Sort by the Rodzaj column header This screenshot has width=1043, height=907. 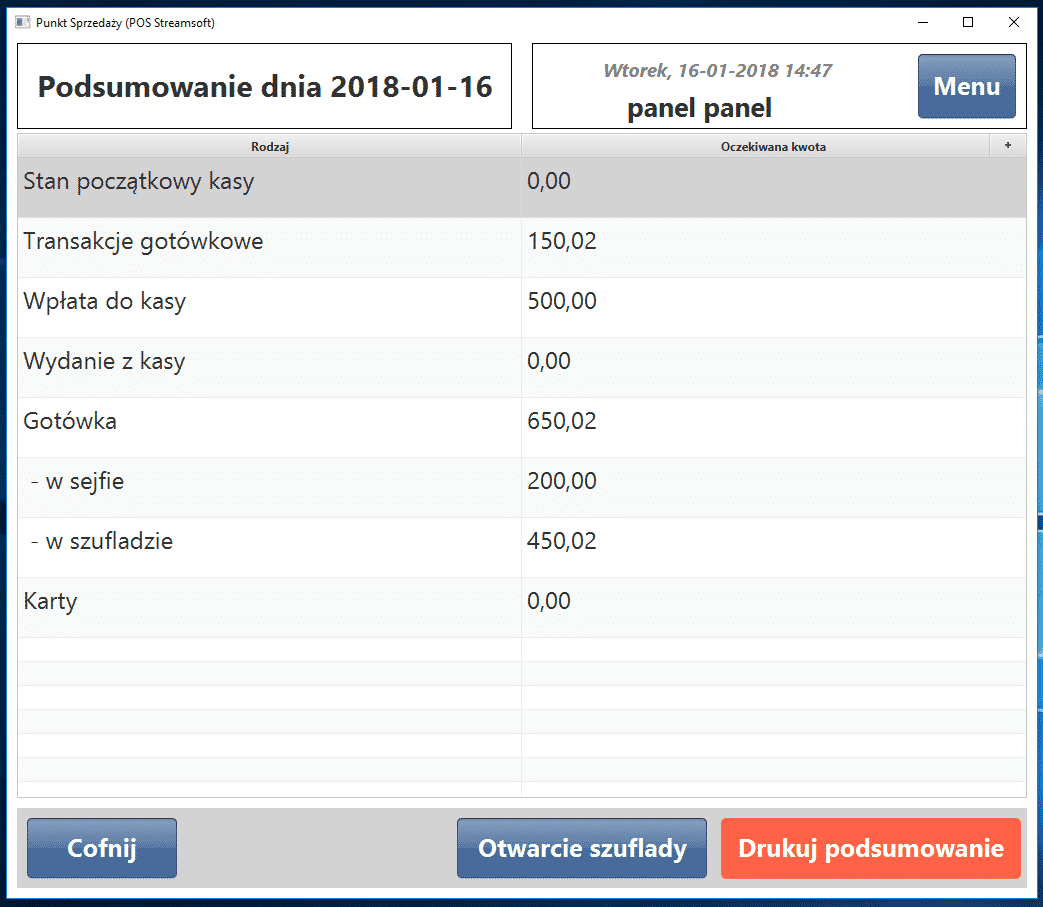click(270, 145)
